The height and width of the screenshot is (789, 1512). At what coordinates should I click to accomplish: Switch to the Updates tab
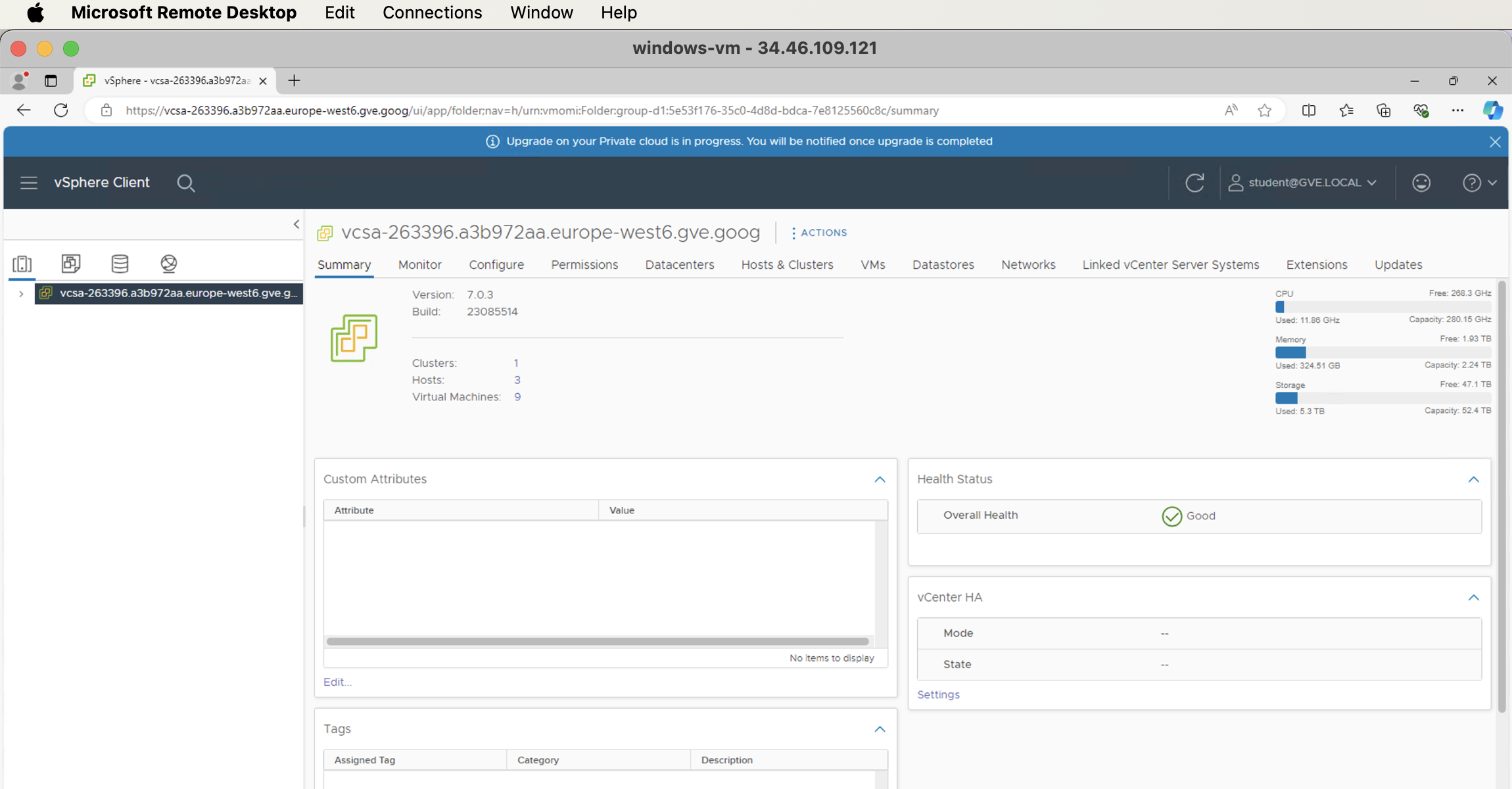pyautogui.click(x=1398, y=265)
